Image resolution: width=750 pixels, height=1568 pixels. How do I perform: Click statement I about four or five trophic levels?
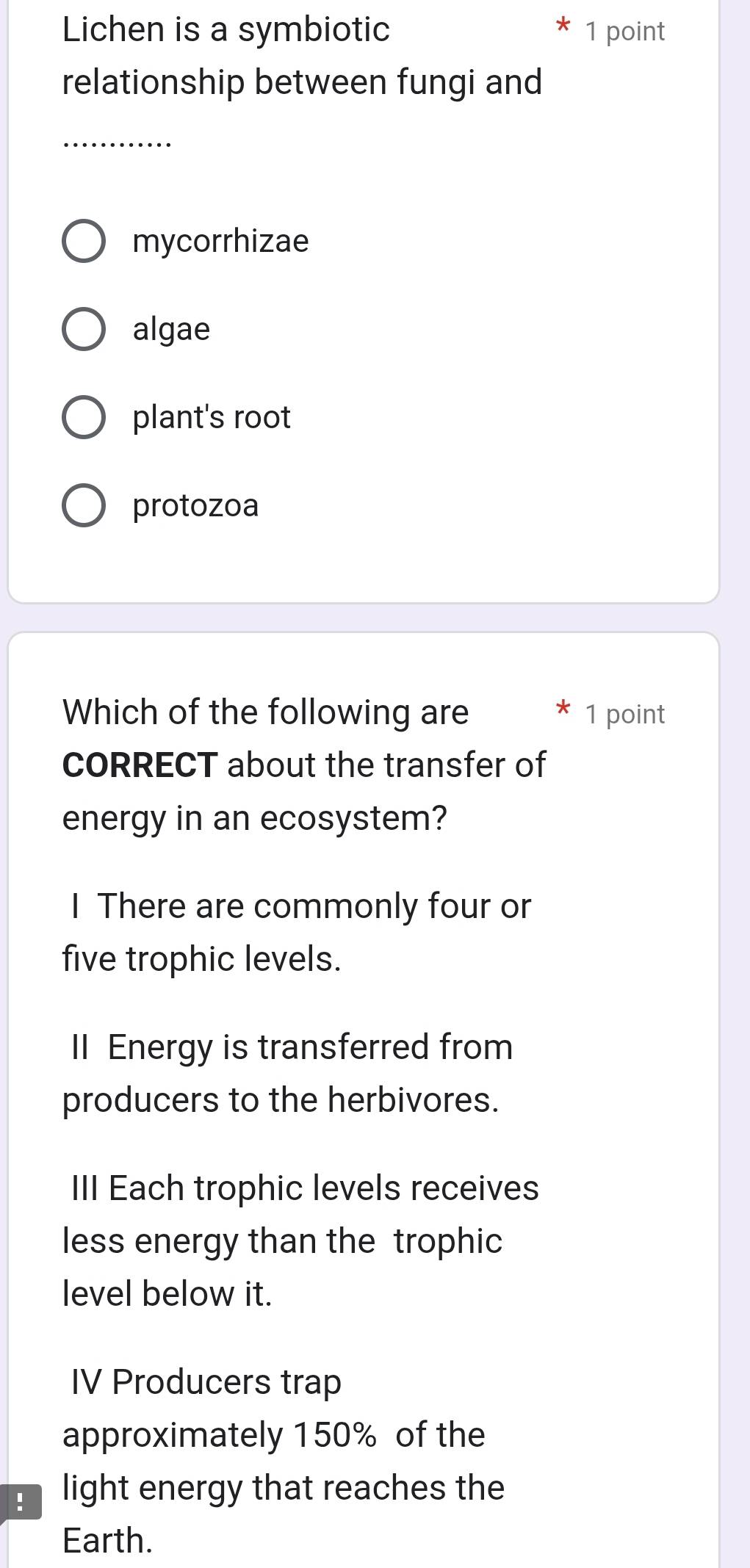click(x=297, y=932)
